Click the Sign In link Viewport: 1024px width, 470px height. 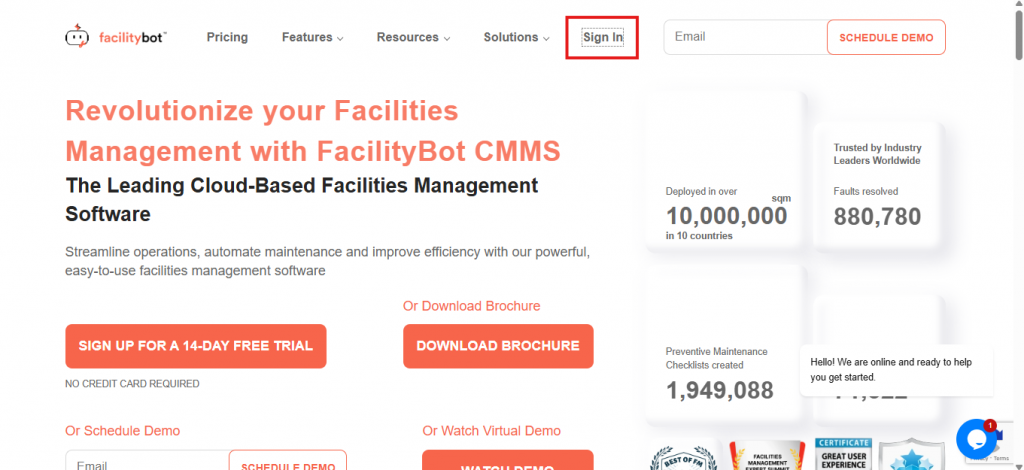tap(603, 37)
